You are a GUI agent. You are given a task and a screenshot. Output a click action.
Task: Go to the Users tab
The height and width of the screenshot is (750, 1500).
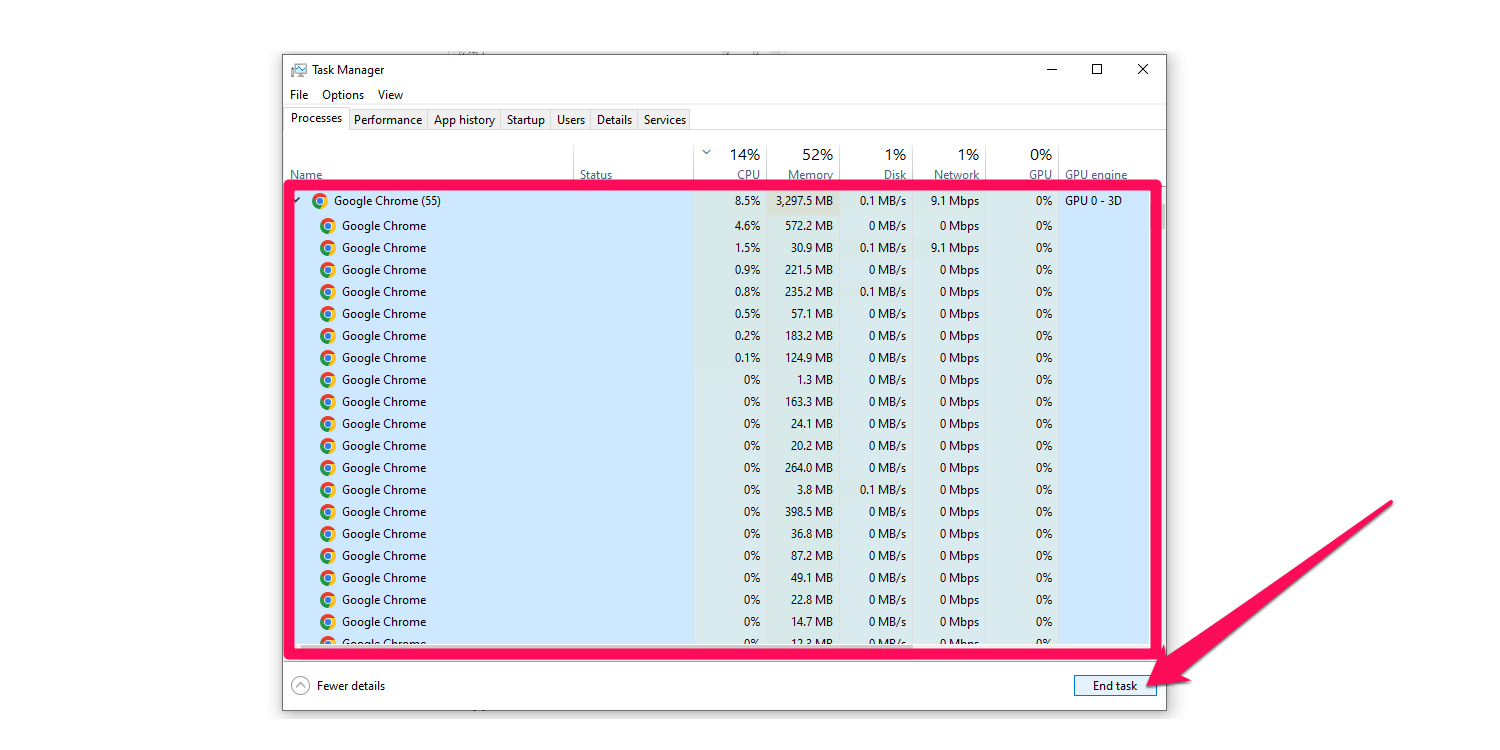(571, 120)
